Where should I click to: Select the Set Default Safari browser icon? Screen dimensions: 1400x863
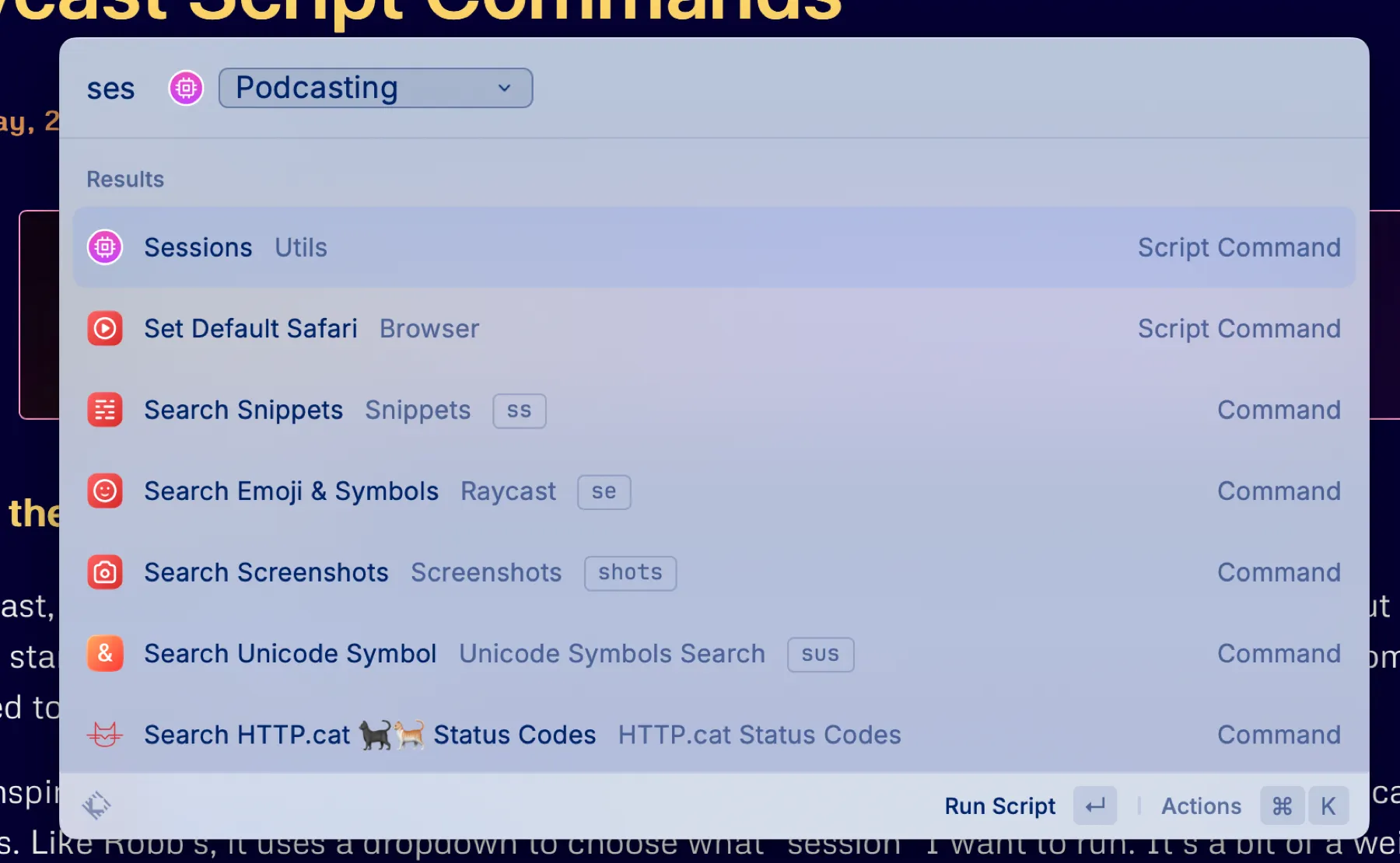(105, 328)
